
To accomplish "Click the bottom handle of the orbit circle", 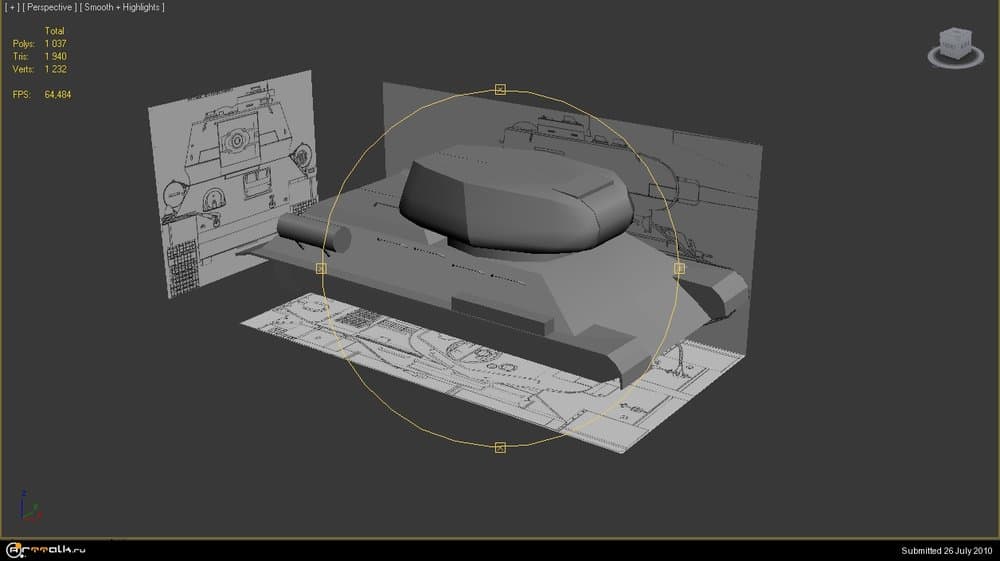I will [x=501, y=446].
